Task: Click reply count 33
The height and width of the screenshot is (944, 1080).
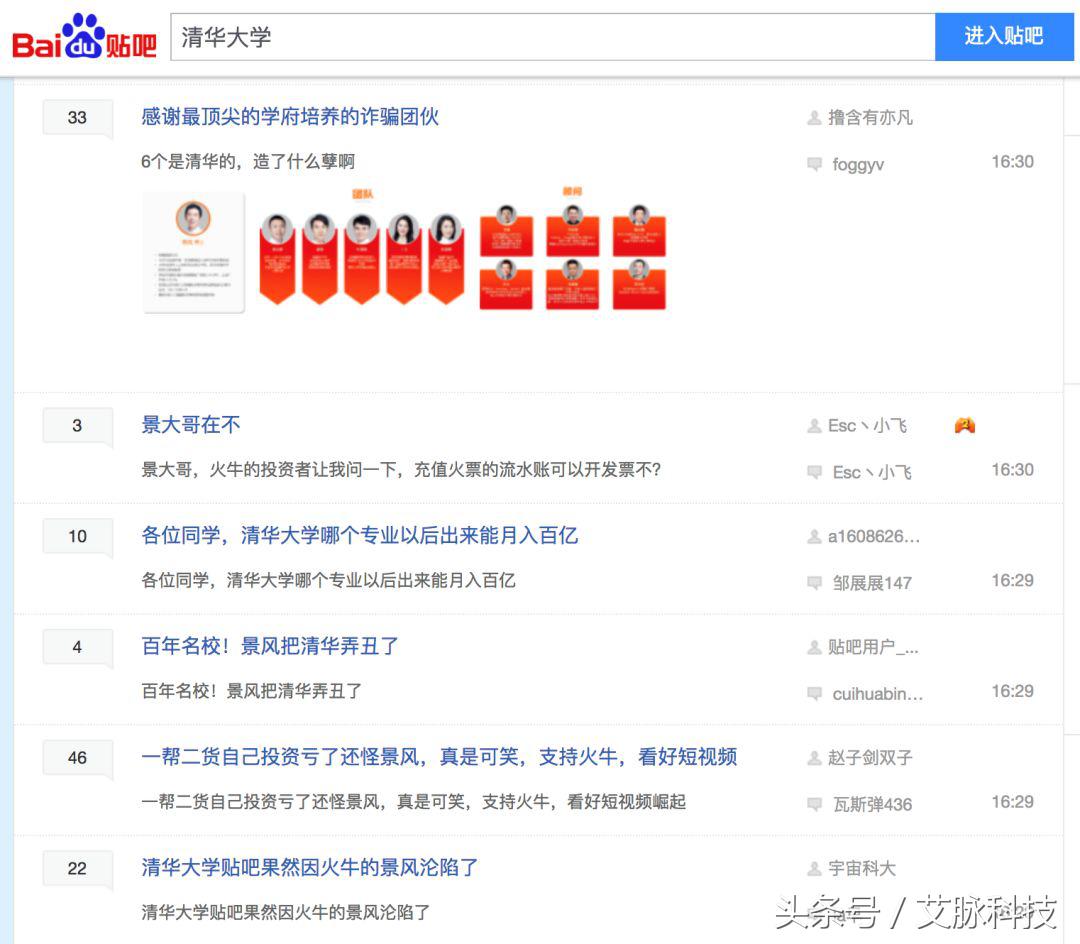Action: (x=77, y=118)
